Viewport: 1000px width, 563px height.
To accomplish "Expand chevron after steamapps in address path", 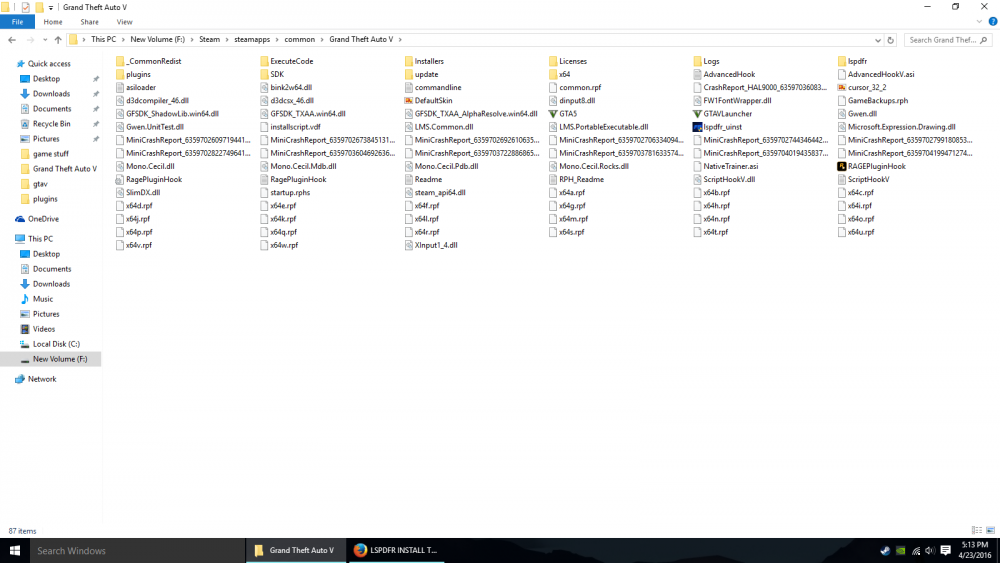I will pyautogui.click(x=277, y=40).
